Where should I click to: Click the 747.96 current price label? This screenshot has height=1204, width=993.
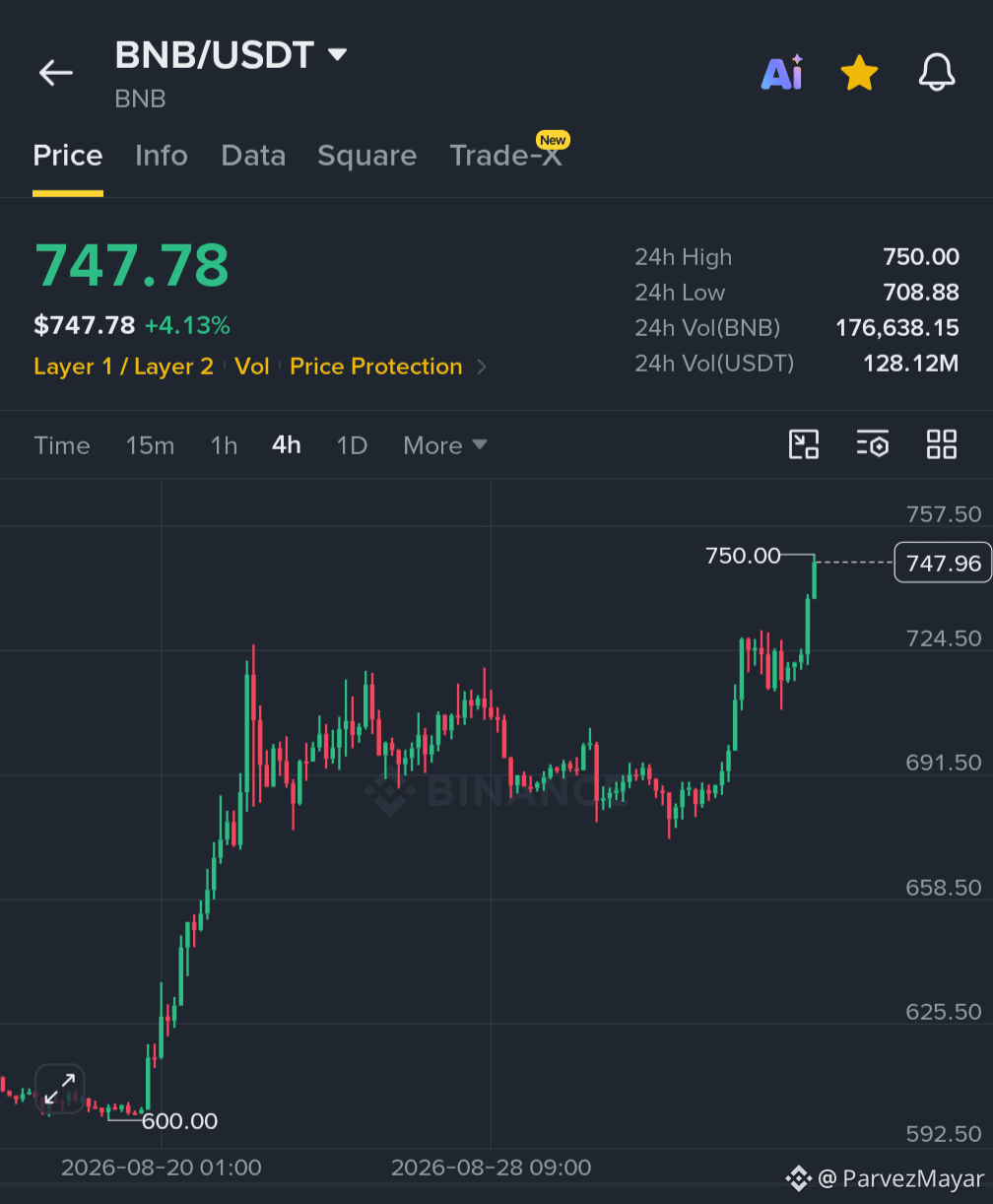(x=943, y=563)
